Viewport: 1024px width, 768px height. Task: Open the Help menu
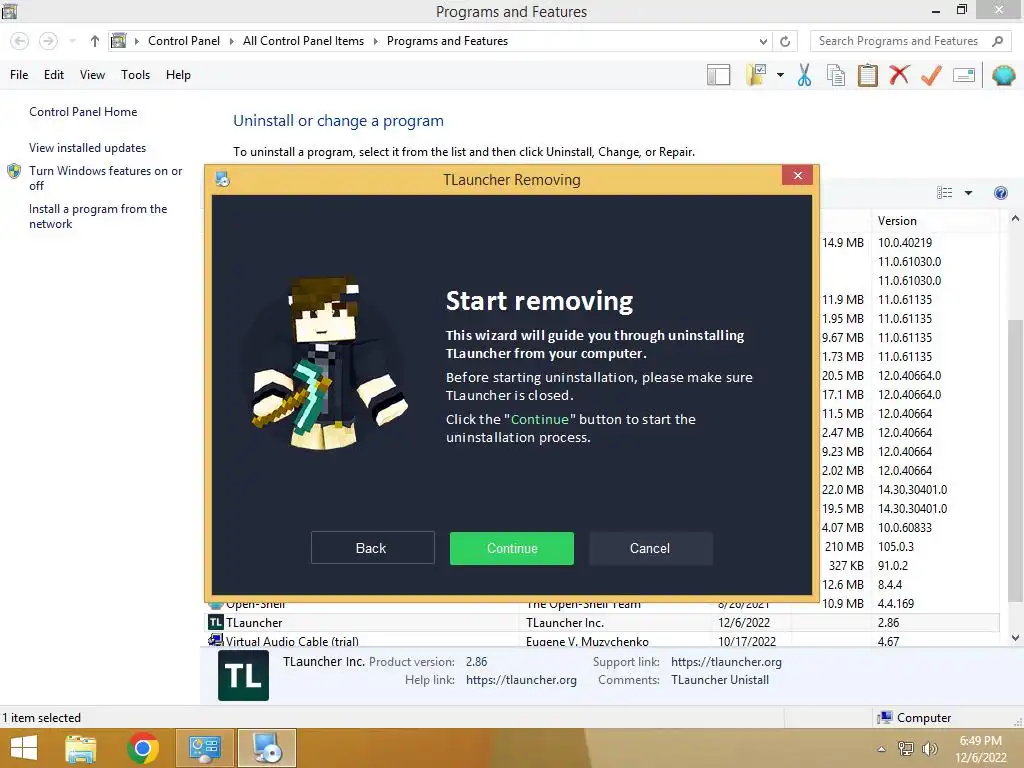tap(178, 75)
